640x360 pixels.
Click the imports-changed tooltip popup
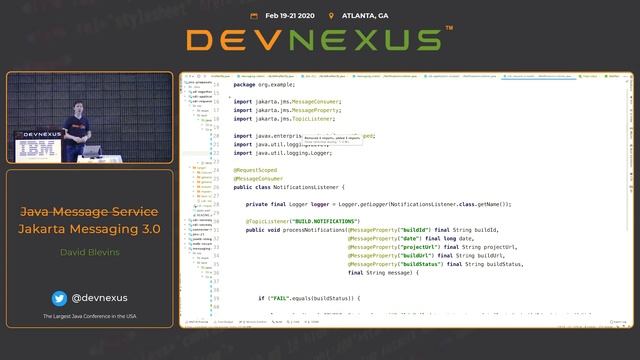[332, 140]
